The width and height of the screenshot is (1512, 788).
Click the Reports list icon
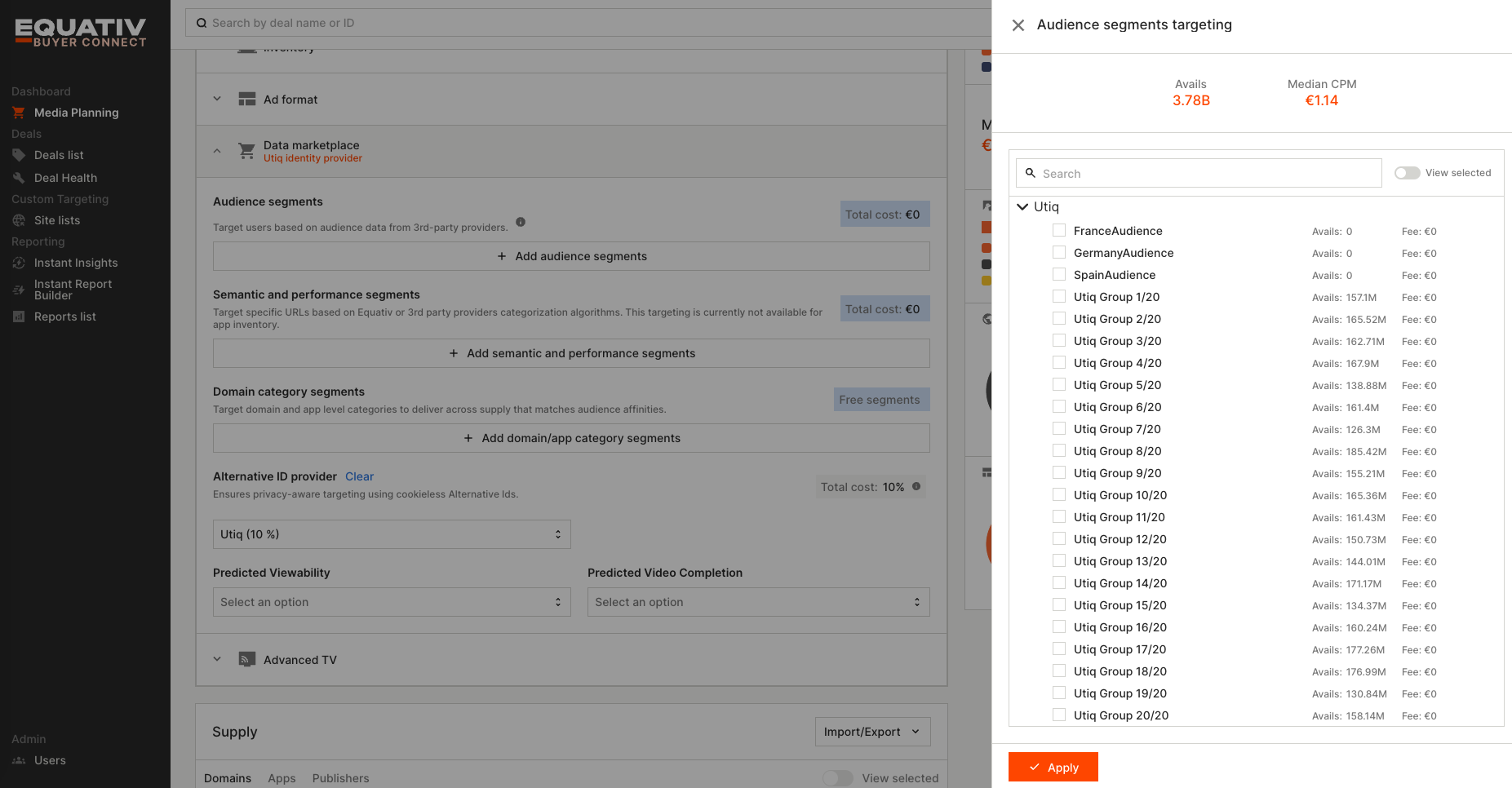click(19, 317)
